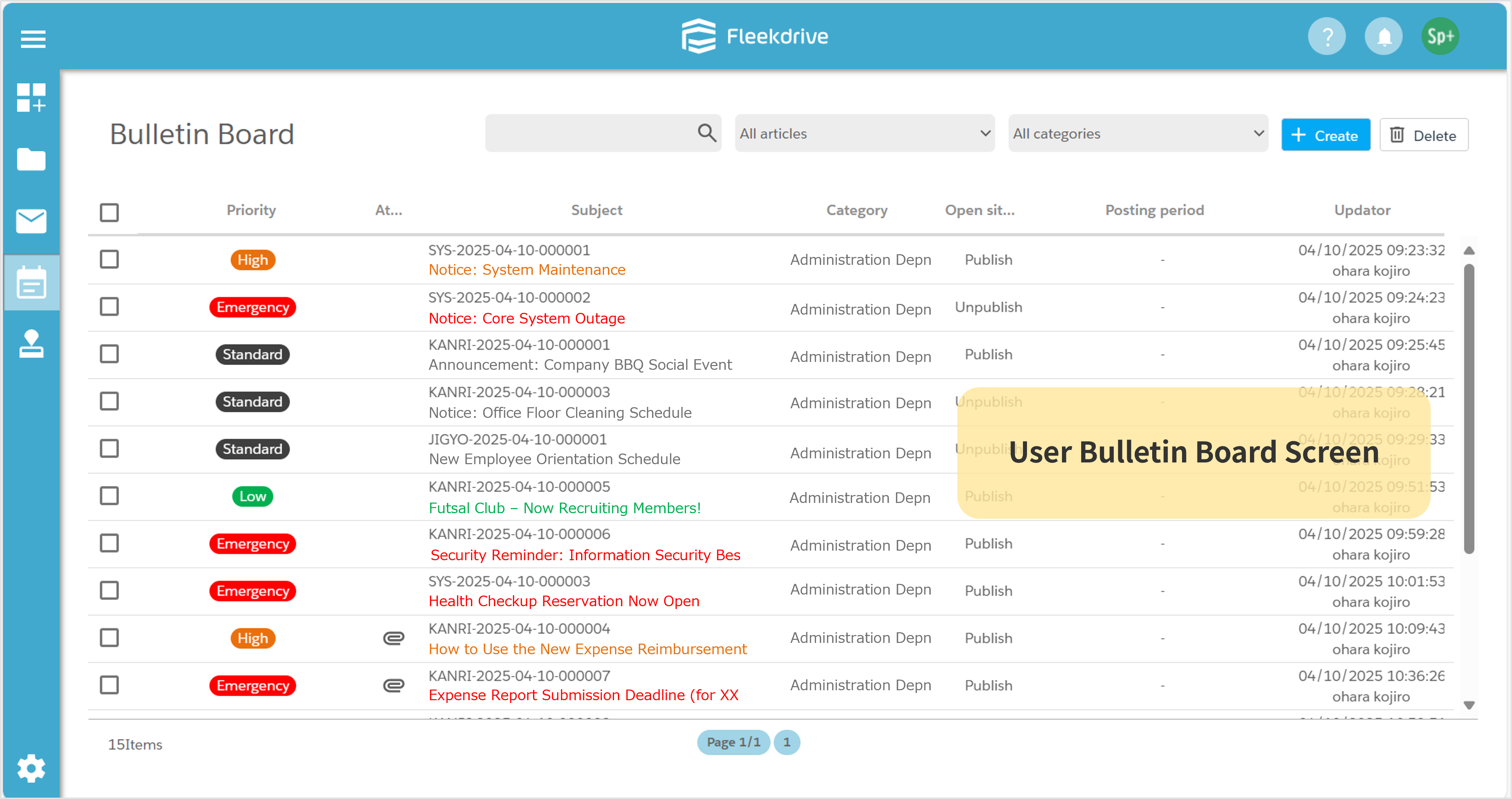Viewport: 1512px width, 799px height.
Task: Click the scroll up arrow of the list
Action: click(1469, 251)
